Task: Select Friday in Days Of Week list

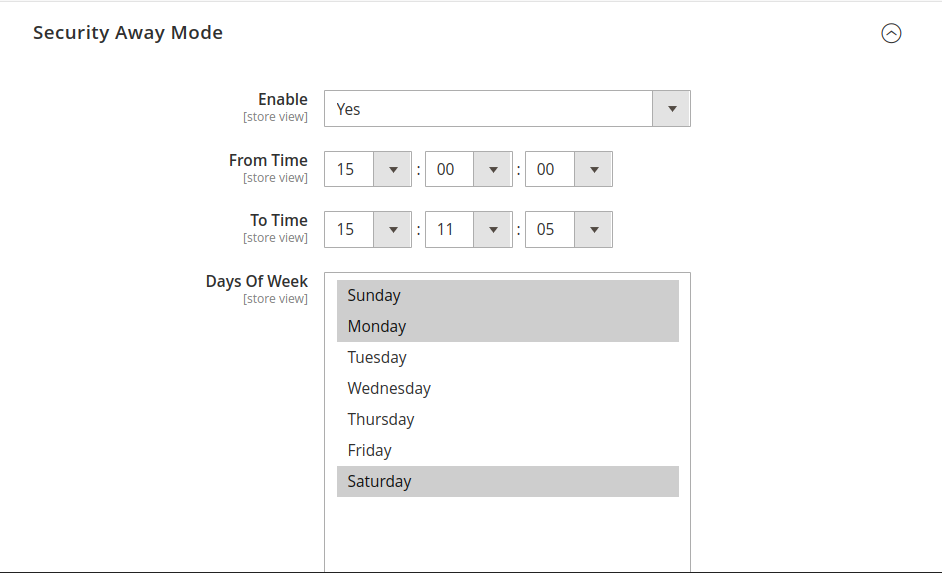Action: coord(508,450)
